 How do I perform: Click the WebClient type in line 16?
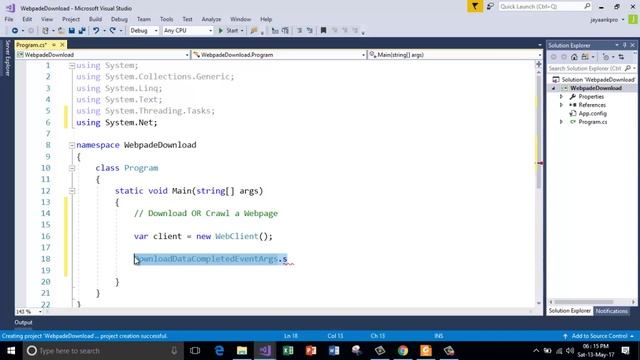[x=237, y=236]
